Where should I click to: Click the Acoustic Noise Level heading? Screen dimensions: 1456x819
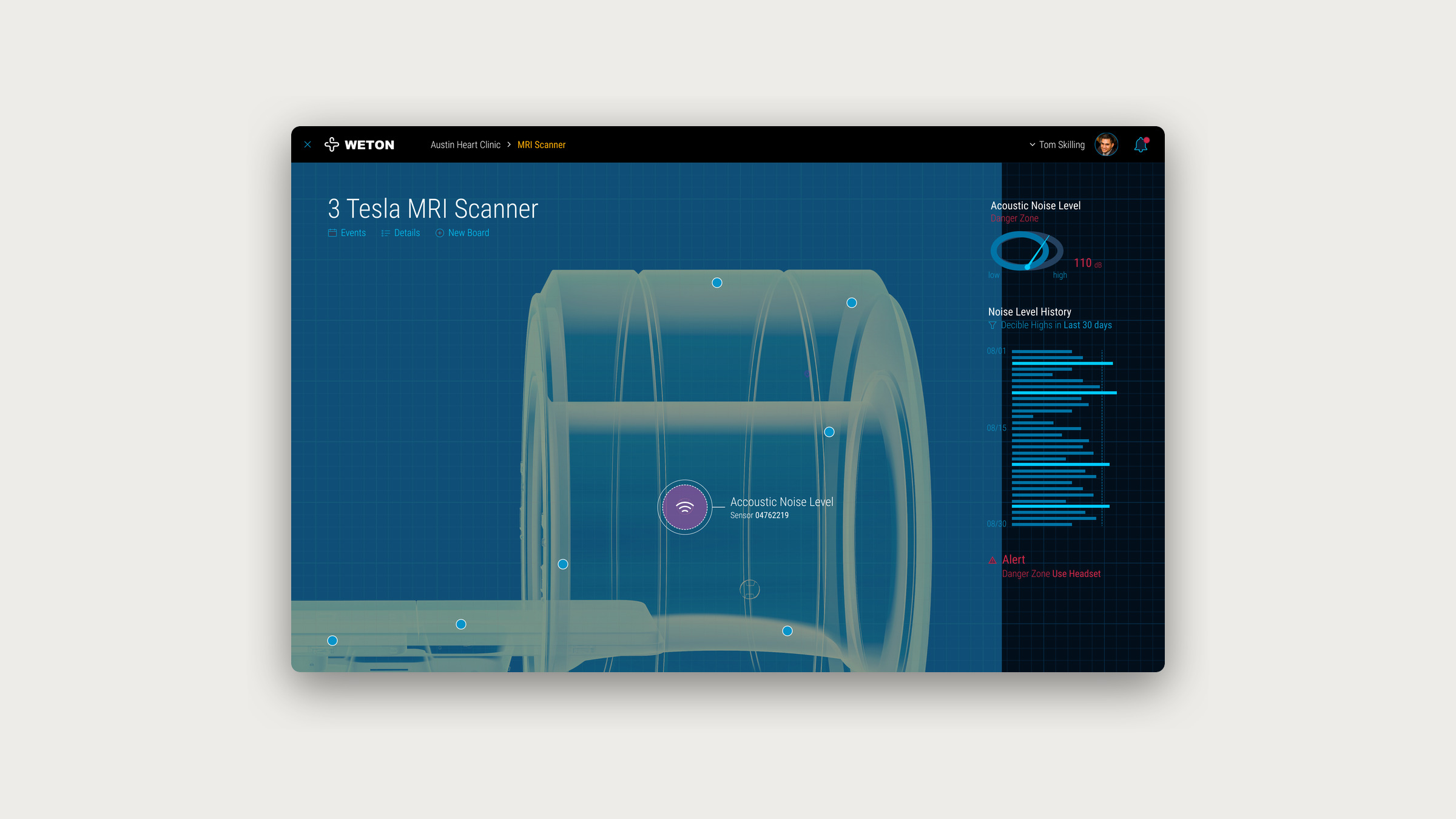[1036, 206]
